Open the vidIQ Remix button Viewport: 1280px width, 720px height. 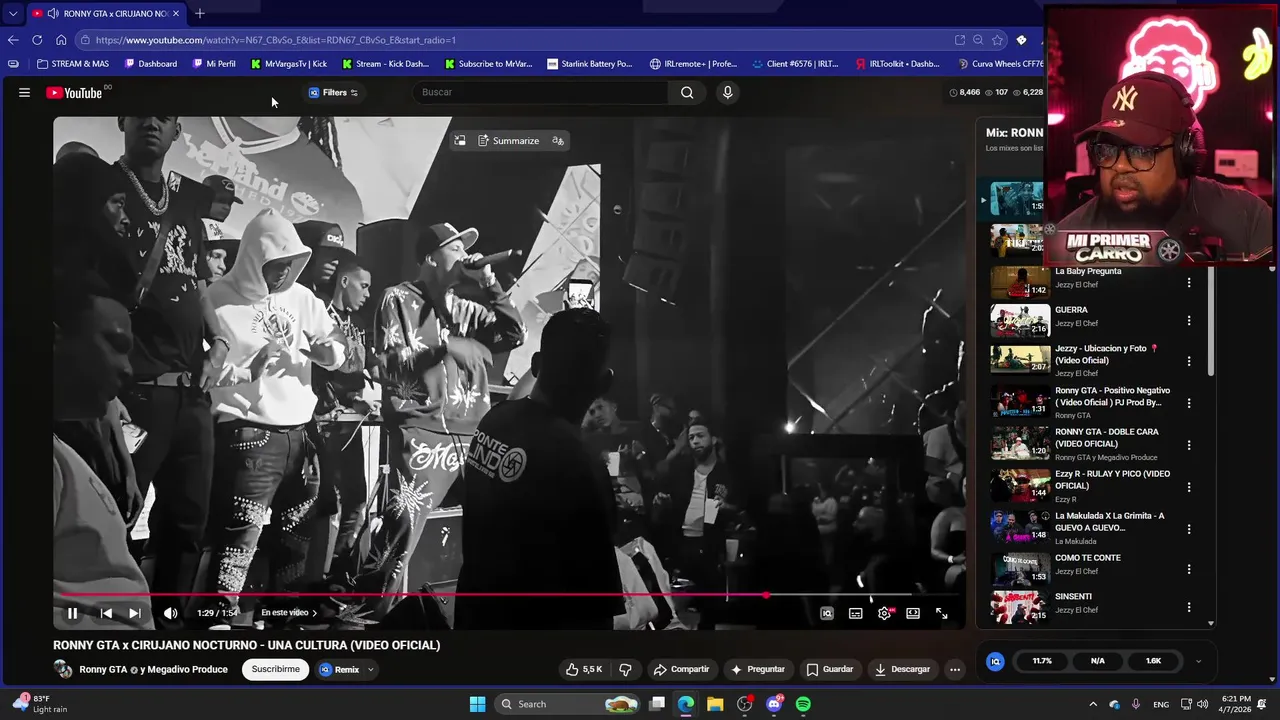coord(340,669)
